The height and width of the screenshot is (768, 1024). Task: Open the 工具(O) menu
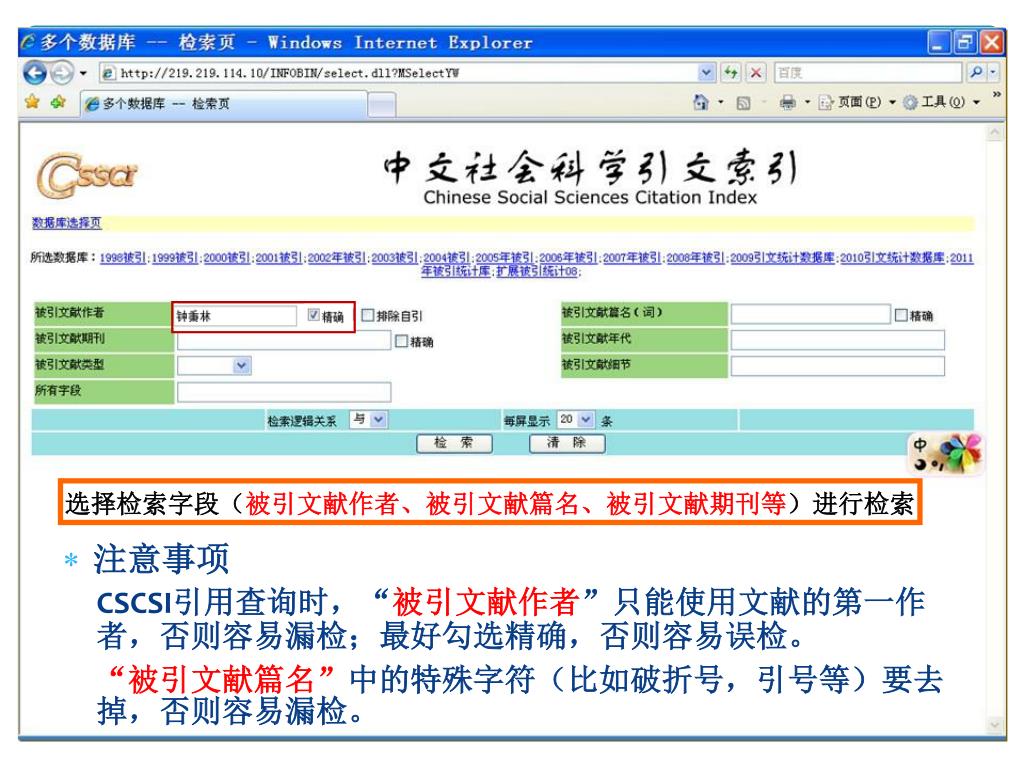(941, 102)
